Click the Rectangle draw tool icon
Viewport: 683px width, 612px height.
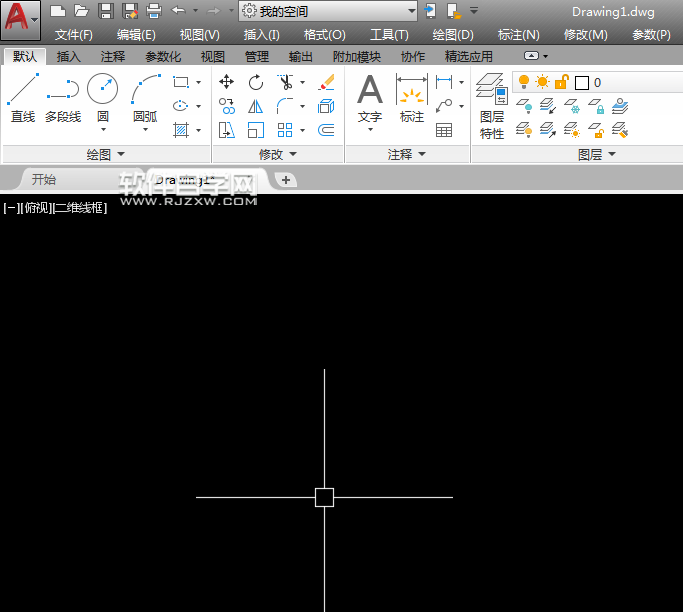coord(181,82)
